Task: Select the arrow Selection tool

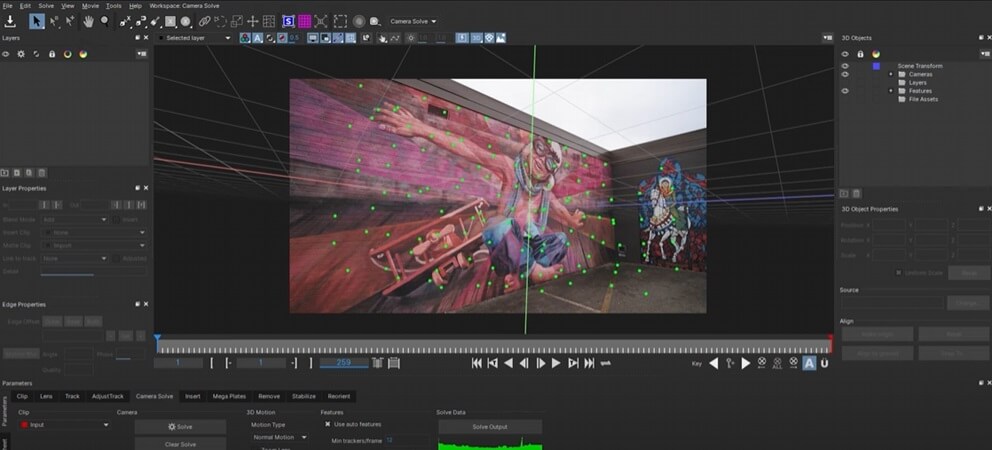Action: (37, 20)
